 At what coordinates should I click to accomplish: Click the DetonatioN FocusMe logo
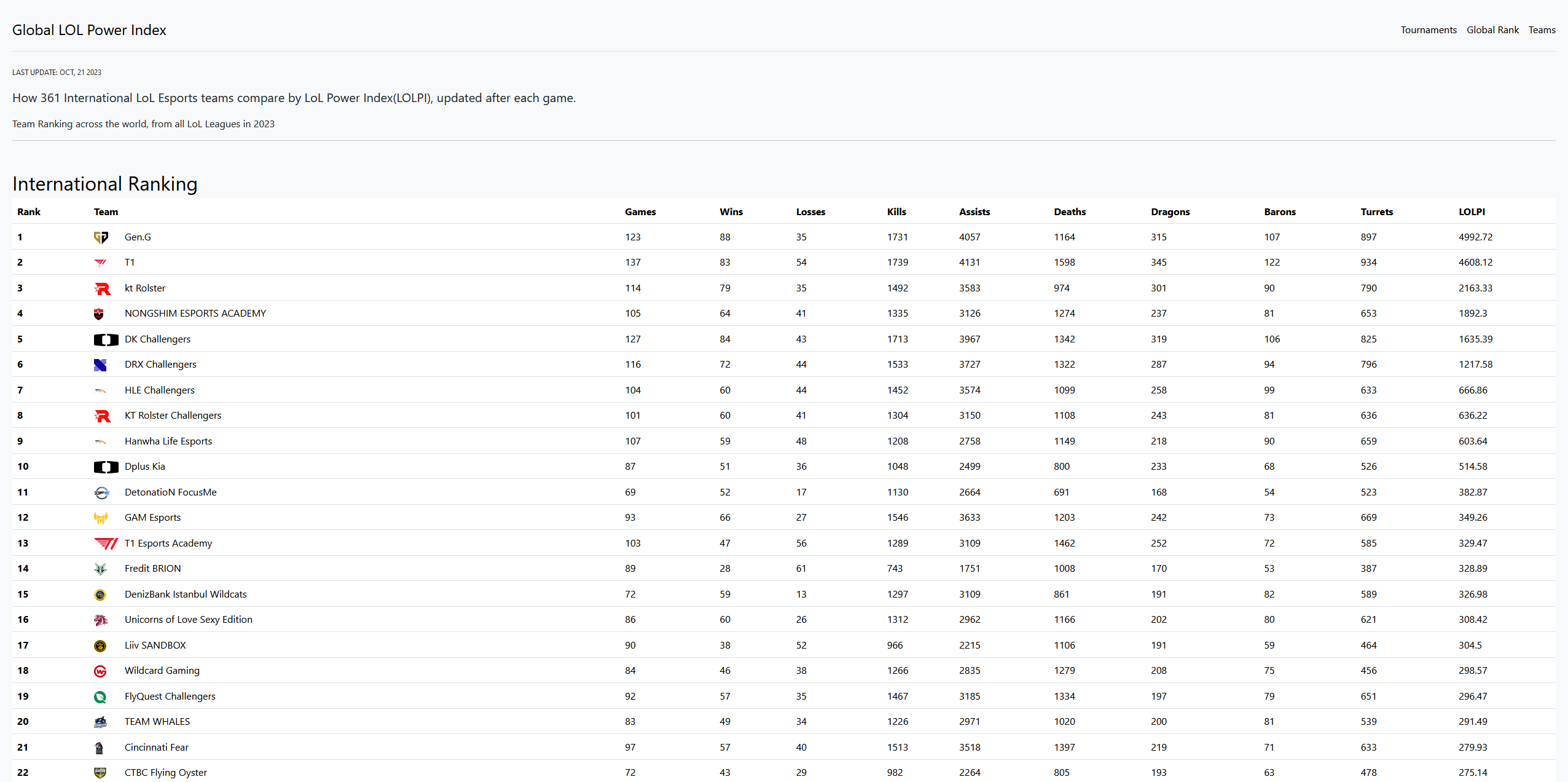coord(101,492)
